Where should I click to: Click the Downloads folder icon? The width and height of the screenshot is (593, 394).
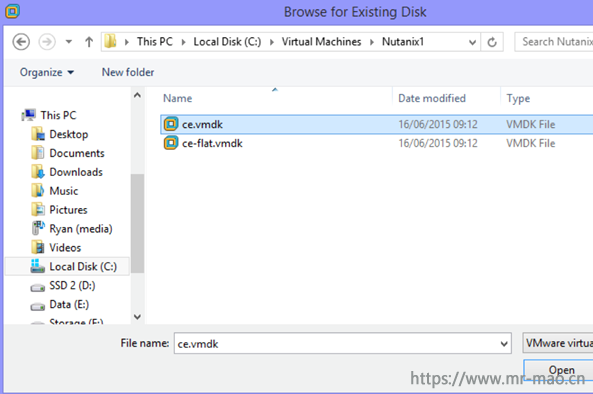pos(38,172)
